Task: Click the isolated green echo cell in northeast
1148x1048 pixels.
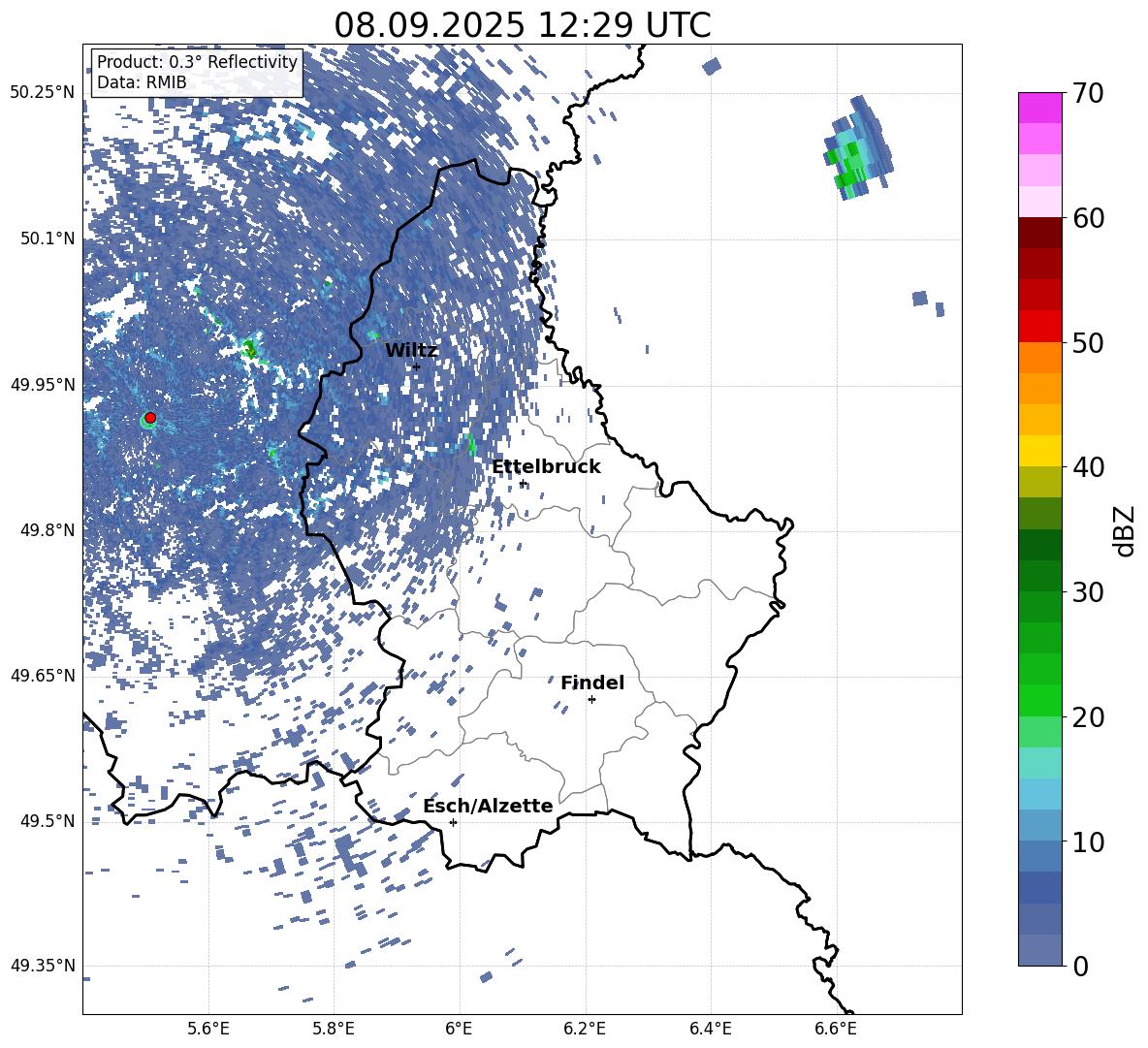Action: pos(856,148)
